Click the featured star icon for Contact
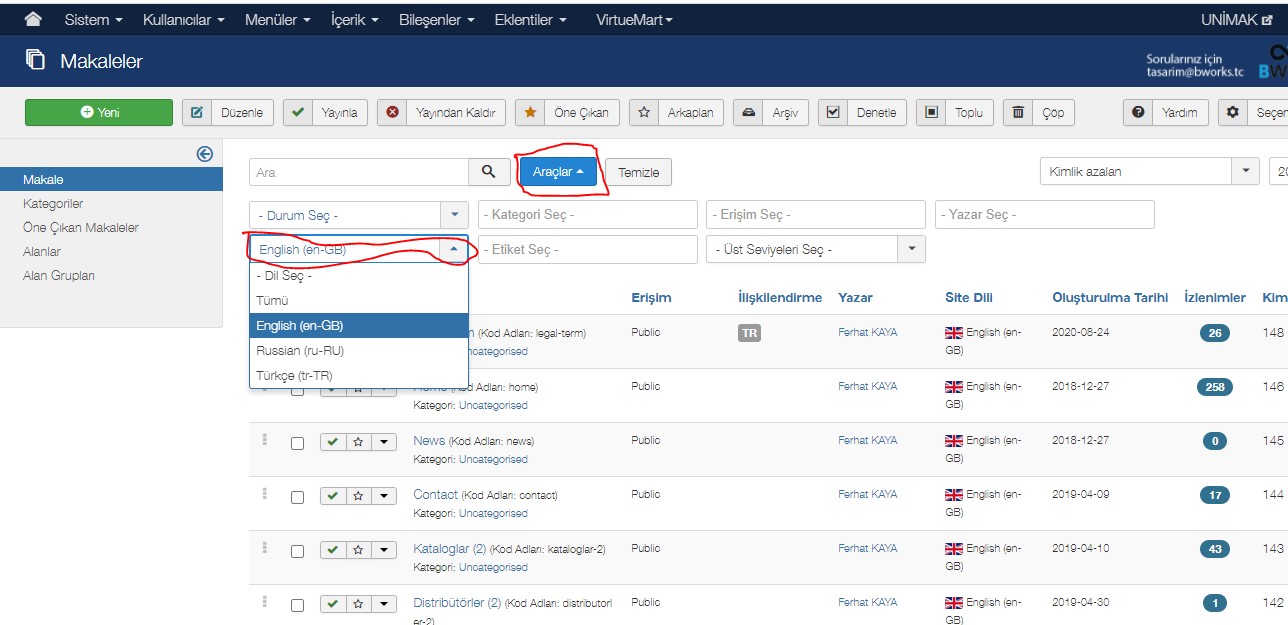The height and width of the screenshot is (625, 1288). (x=357, y=496)
